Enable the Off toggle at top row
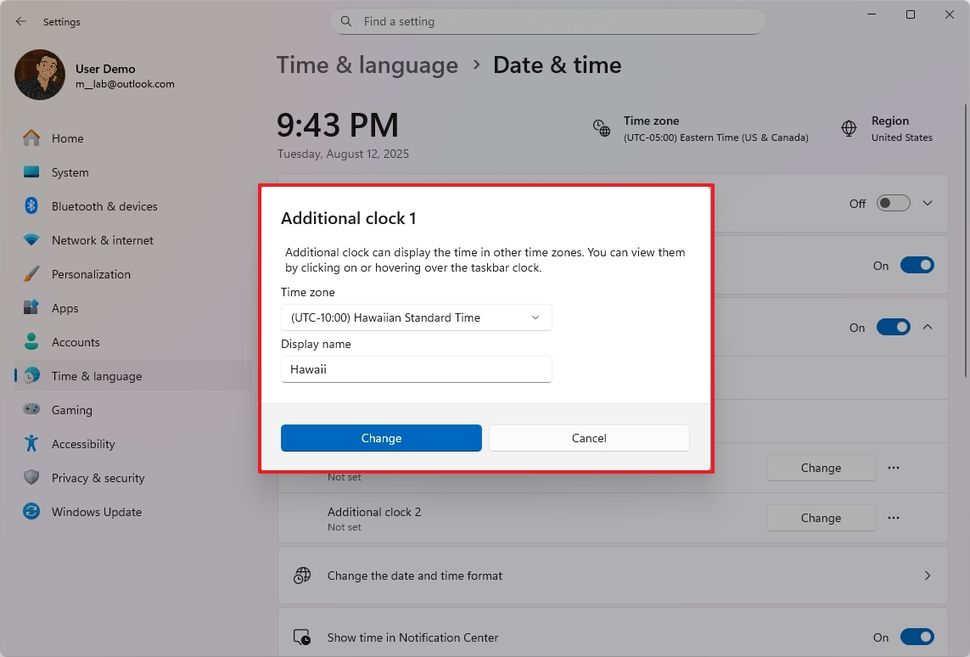The height and width of the screenshot is (657, 970). click(893, 202)
